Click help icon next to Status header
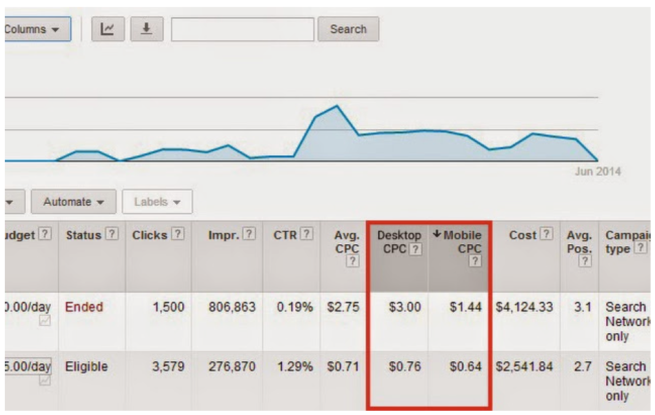This screenshot has height=415, width=655. 113,234
